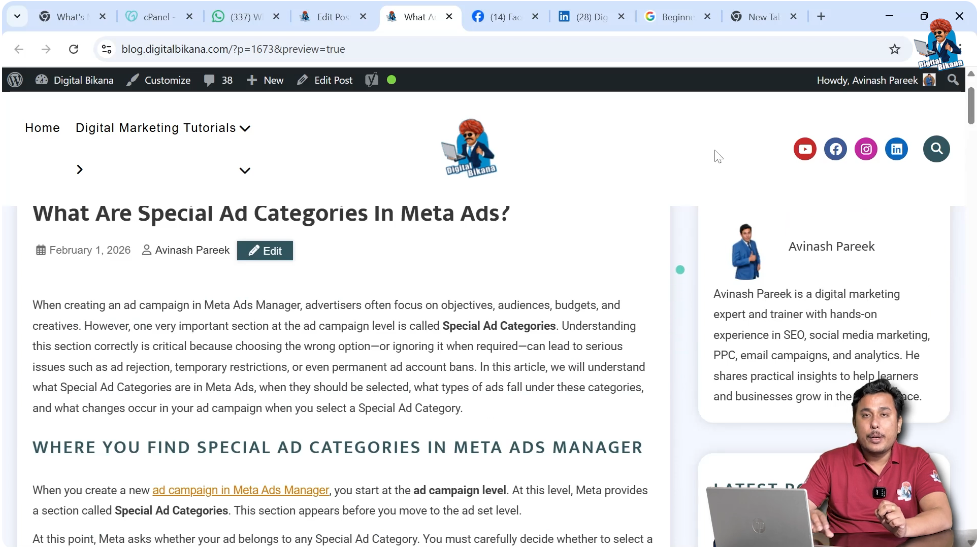978x547 pixels.
Task: Open the Yoast SEO admin bar icon
Action: (371, 80)
